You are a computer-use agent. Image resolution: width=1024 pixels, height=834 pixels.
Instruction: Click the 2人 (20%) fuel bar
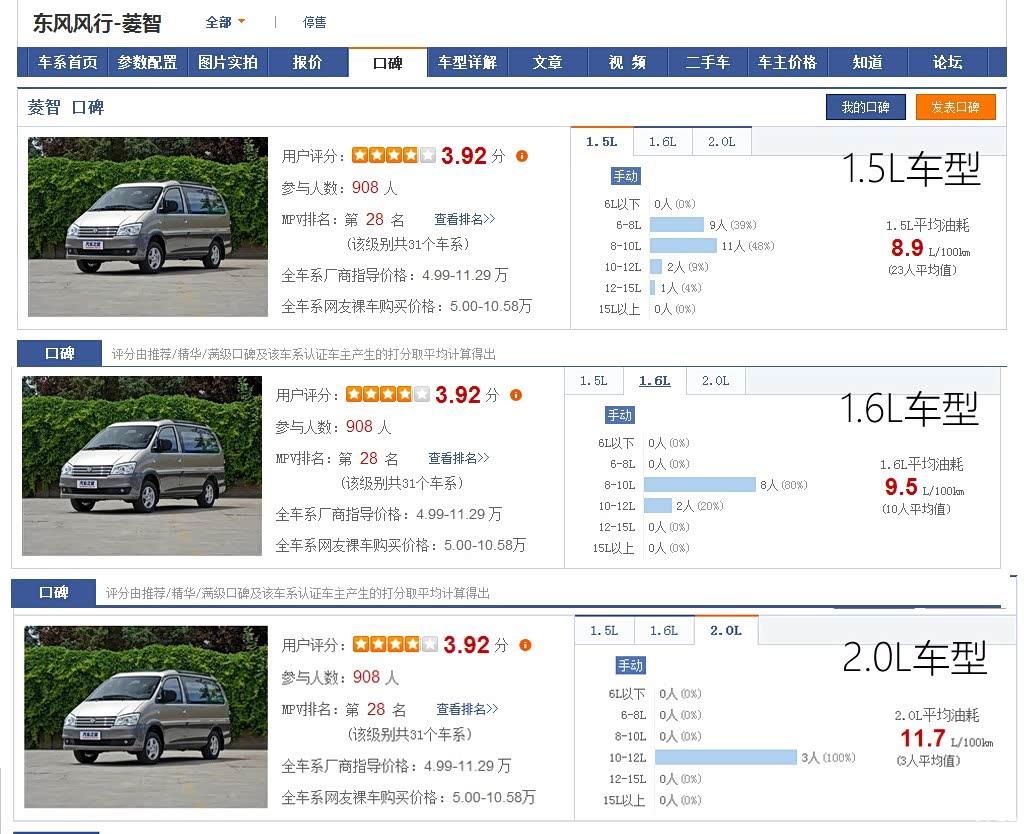[658, 505]
